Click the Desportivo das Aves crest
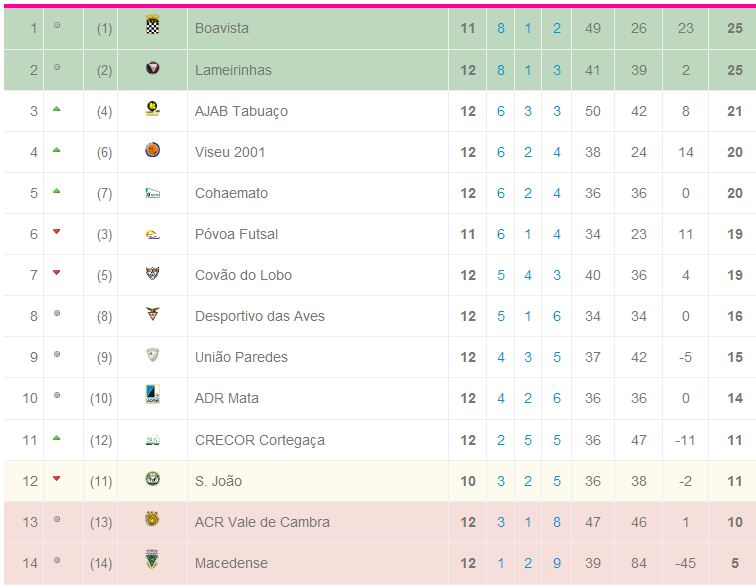Image resolution: width=756 pixels, height=586 pixels. click(x=152, y=315)
